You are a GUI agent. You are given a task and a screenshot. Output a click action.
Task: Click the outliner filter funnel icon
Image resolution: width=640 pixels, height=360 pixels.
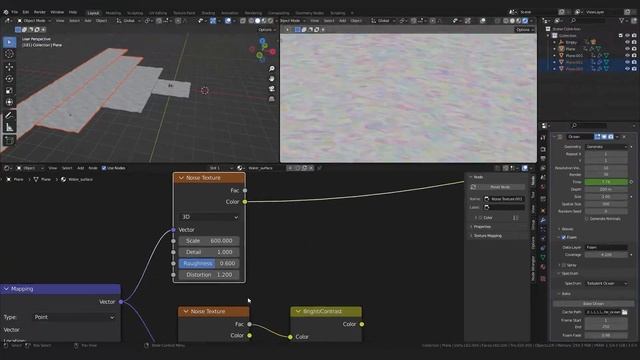622,20
